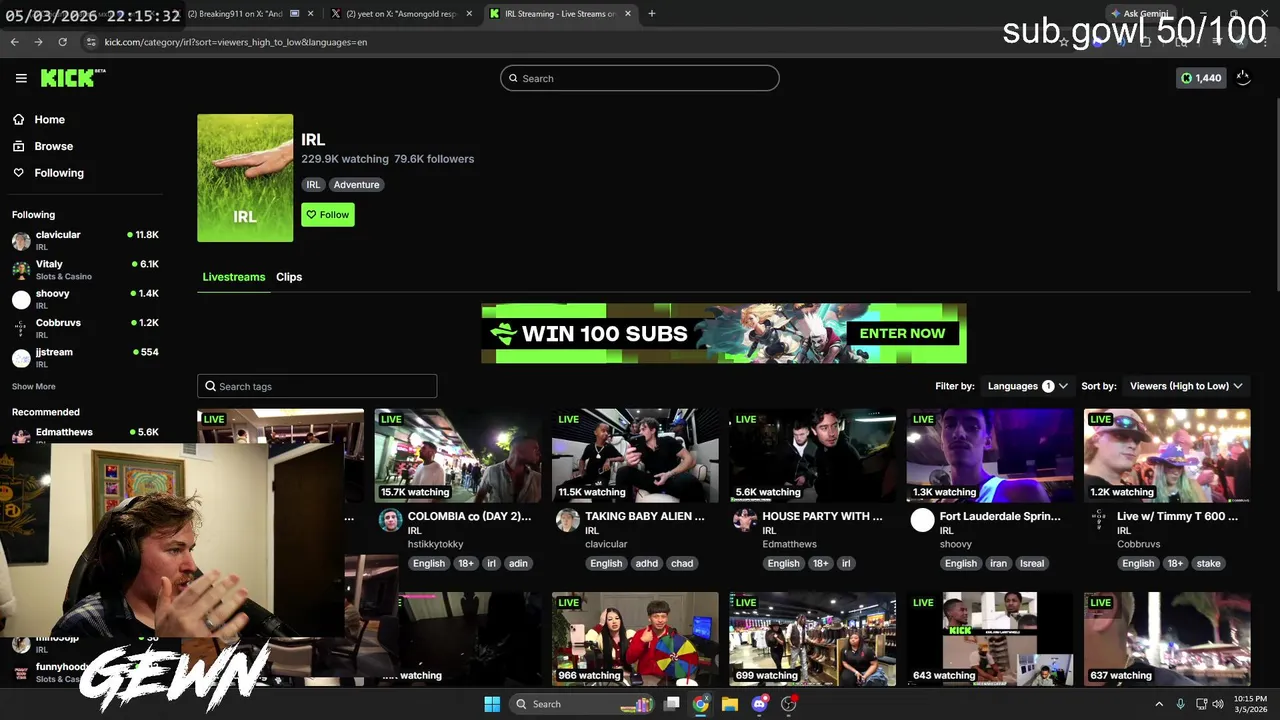The width and height of the screenshot is (1280, 720).
Task: Click the stake tag on Cobbruvs stream
Action: coord(1208,563)
